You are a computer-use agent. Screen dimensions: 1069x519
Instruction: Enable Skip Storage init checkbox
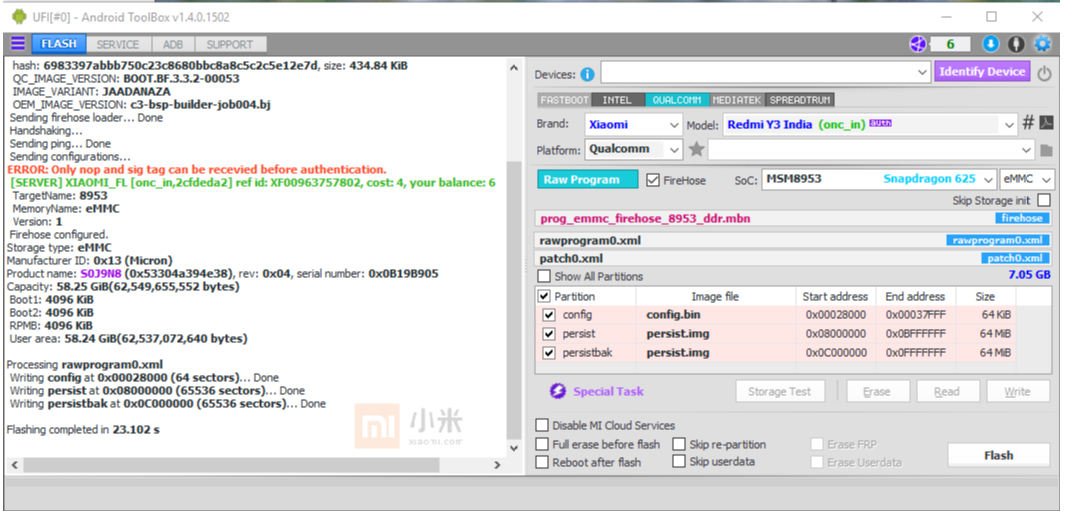click(1043, 200)
